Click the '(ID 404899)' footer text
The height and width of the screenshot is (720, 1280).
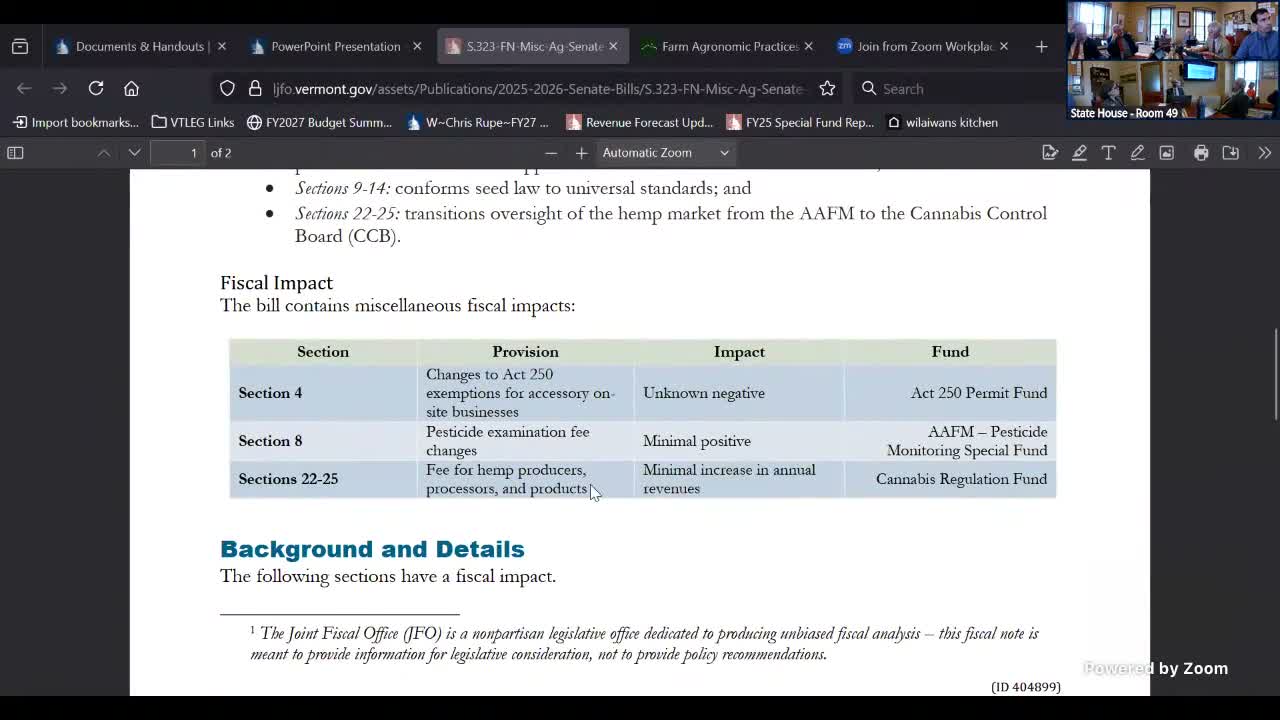[1026, 687]
